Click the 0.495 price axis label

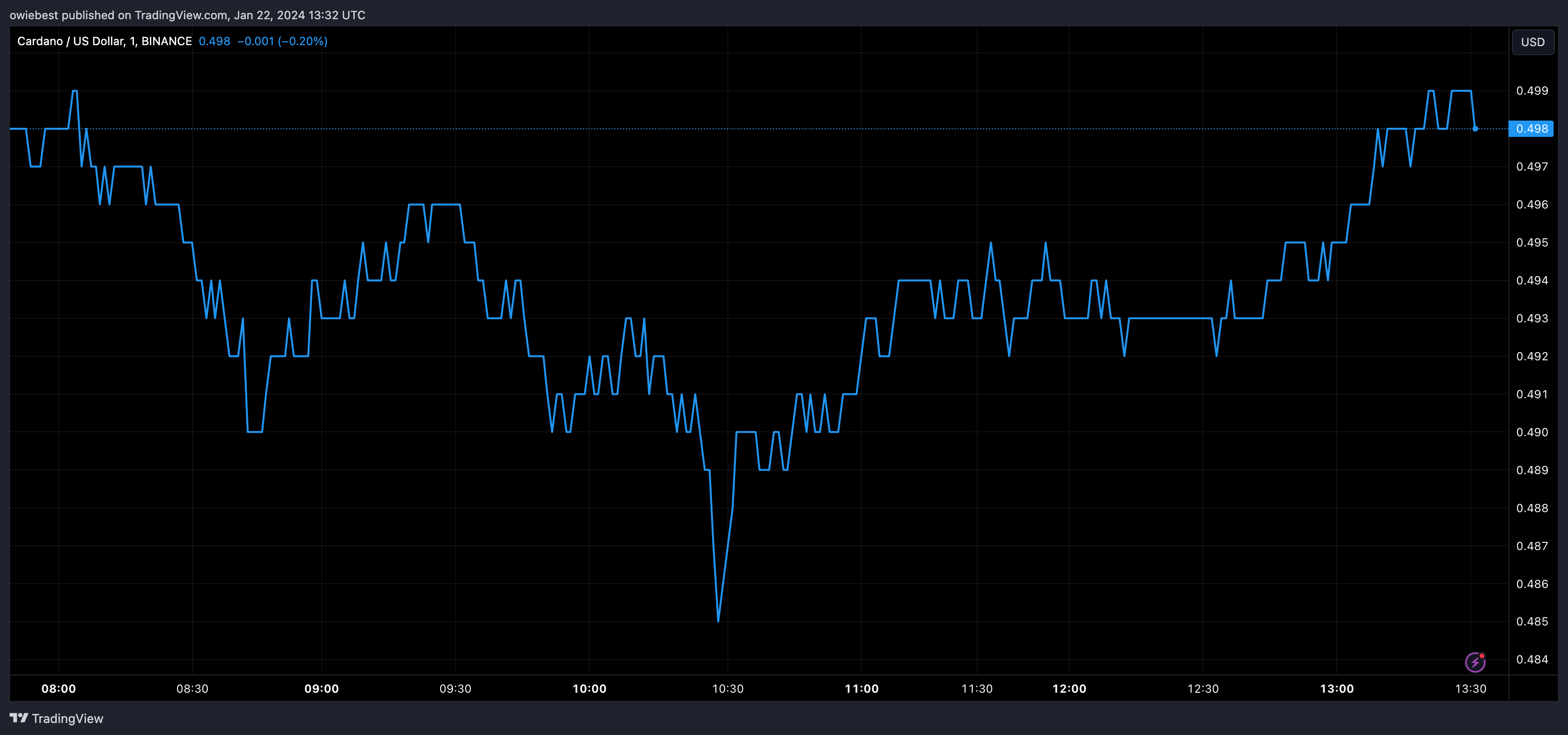[1532, 243]
